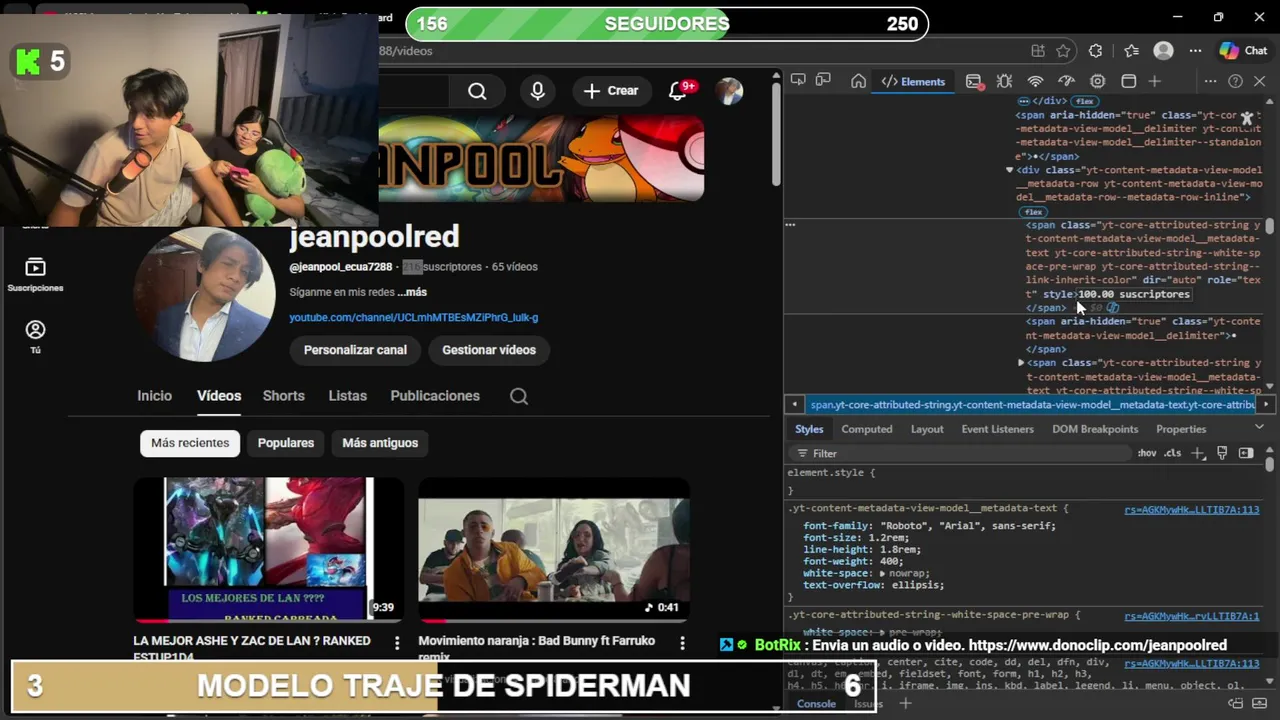The height and width of the screenshot is (720, 1280).
Task: Open youtube.com/channel link
Action: point(413,317)
